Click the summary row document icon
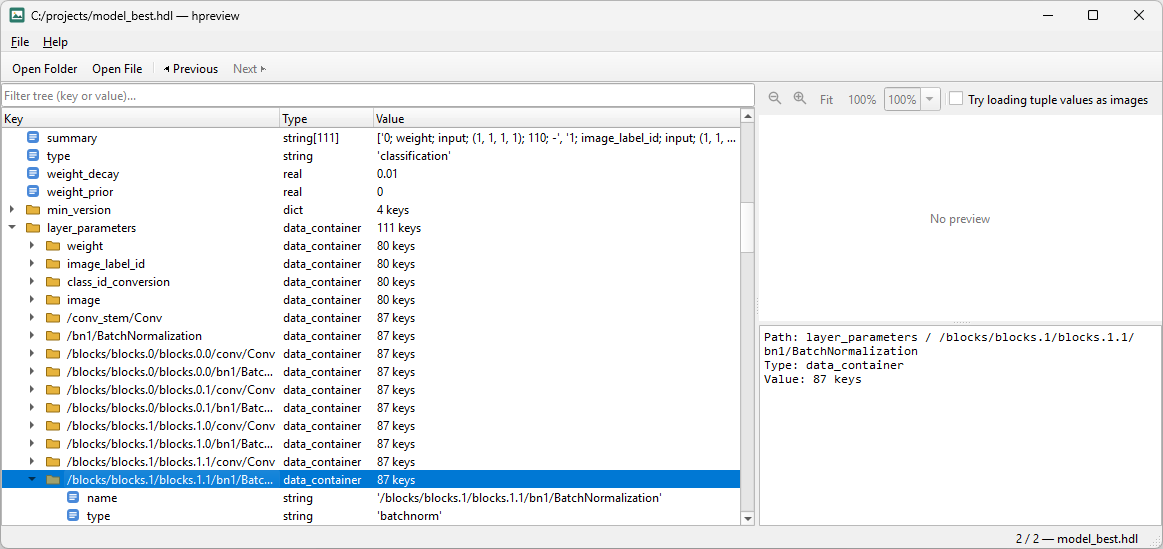Image resolution: width=1163 pixels, height=549 pixels. (33, 138)
